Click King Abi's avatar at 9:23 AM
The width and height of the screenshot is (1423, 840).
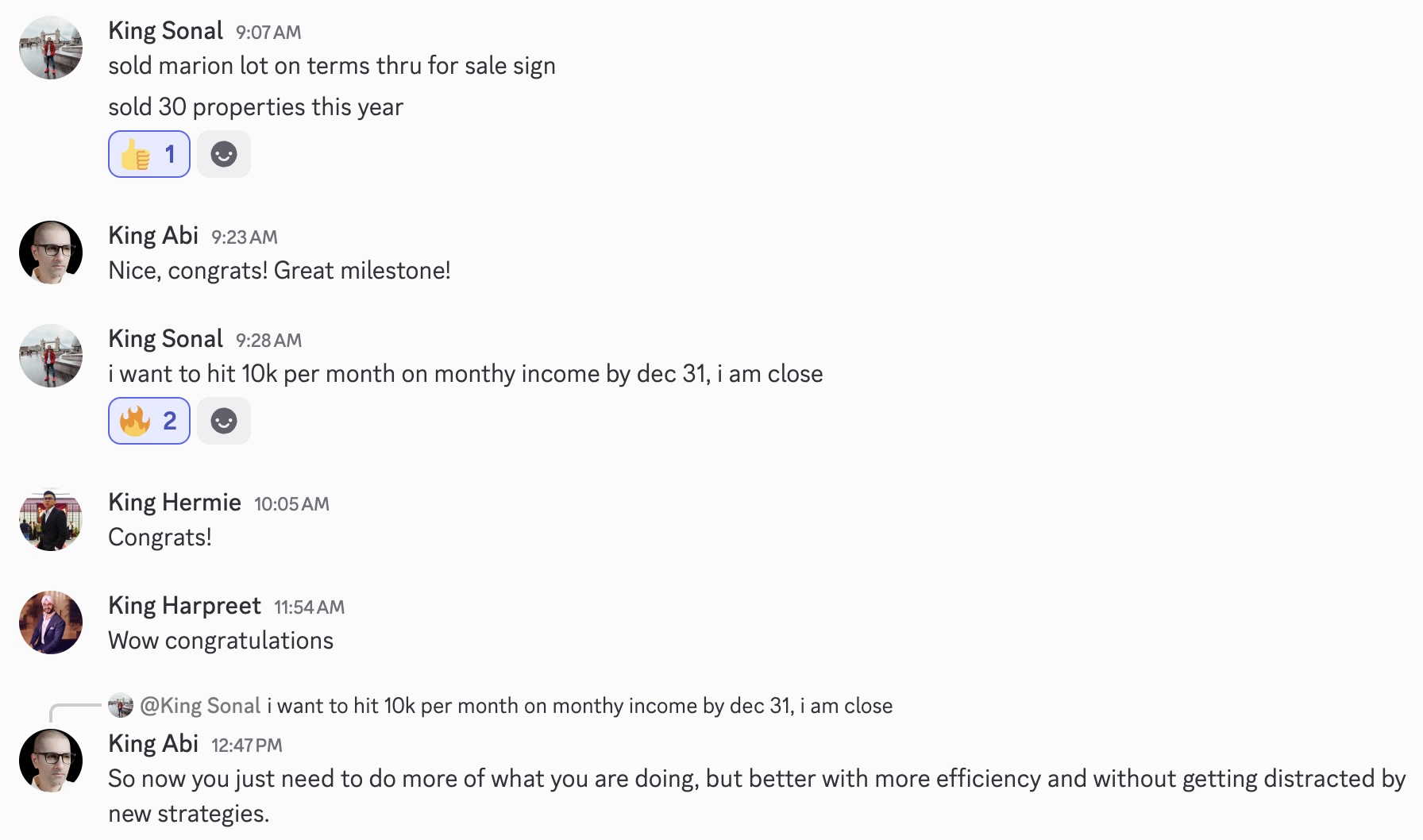(51, 252)
